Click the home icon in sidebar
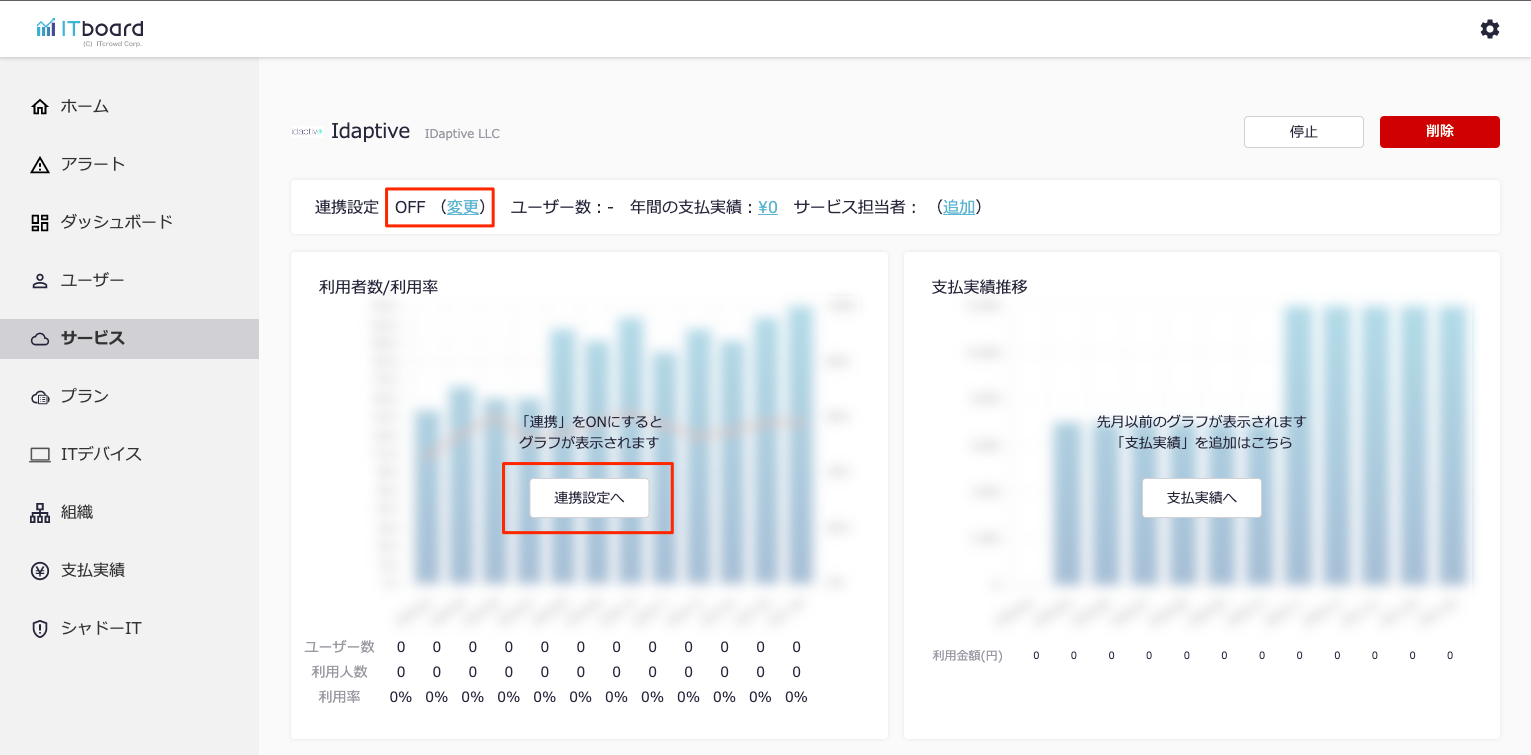This screenshot has height=755, width=1531. point(40,107)
